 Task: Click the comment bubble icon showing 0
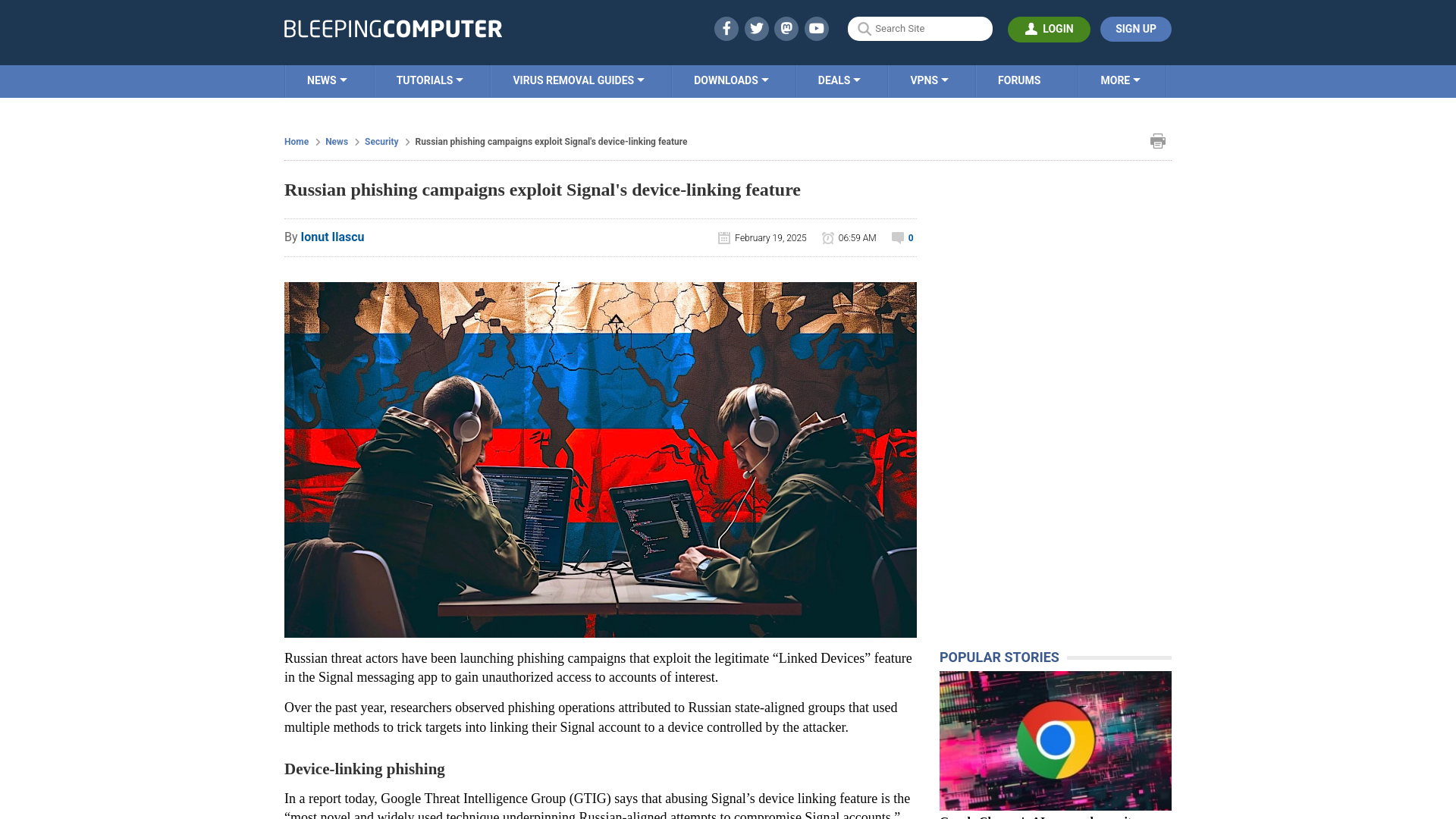(x=896, y=236)
